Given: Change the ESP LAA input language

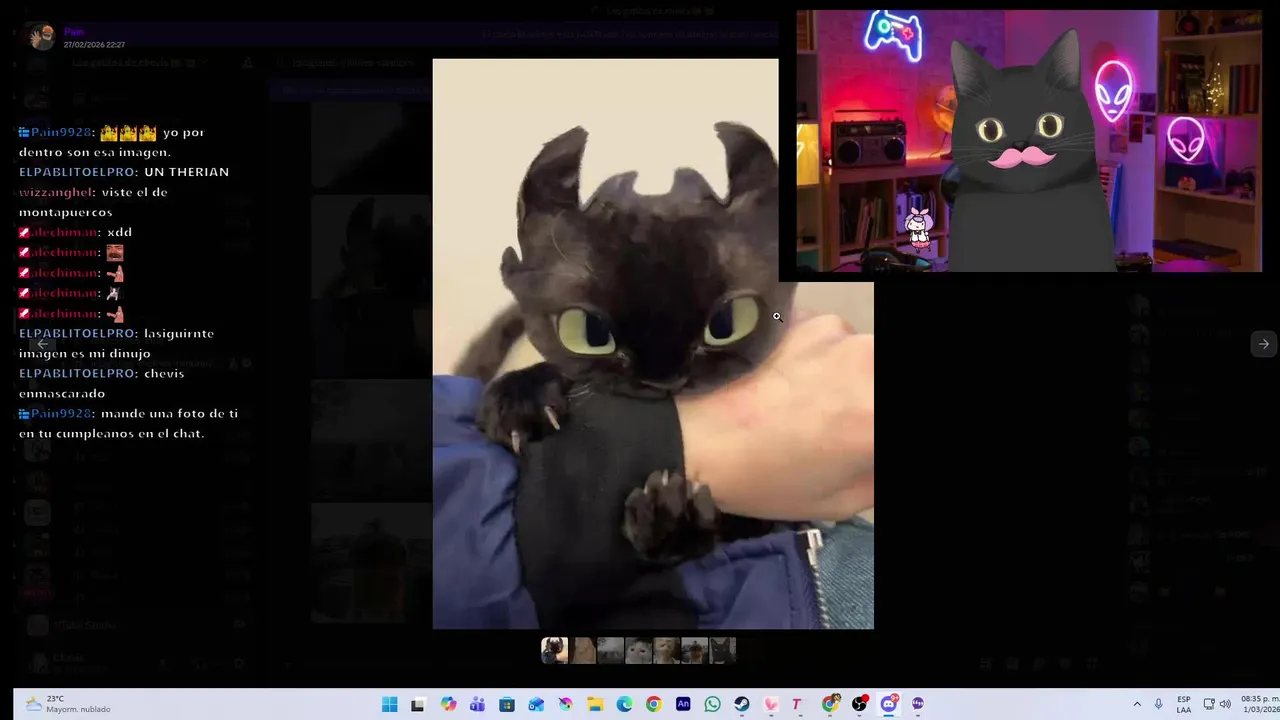Looking at the screenshot, I should (1184, 705).
